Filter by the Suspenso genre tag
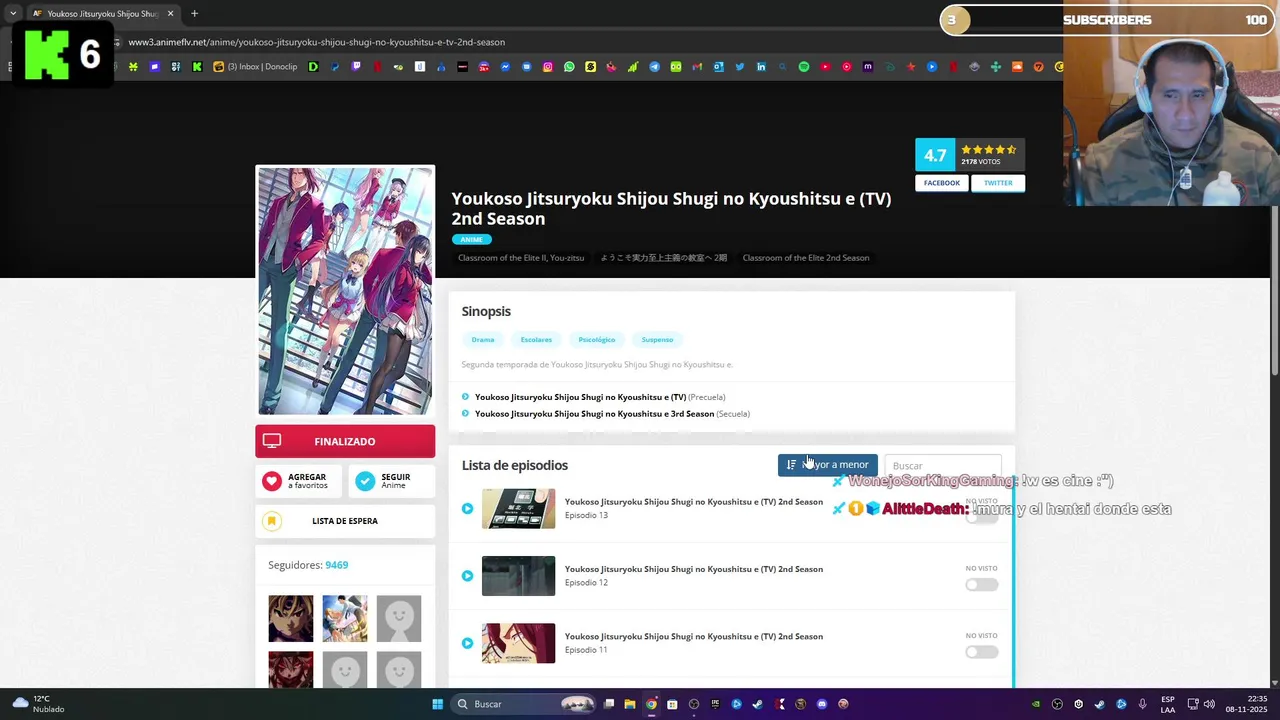Viewport: 1280px width, 720px height. tap(657, 340)
